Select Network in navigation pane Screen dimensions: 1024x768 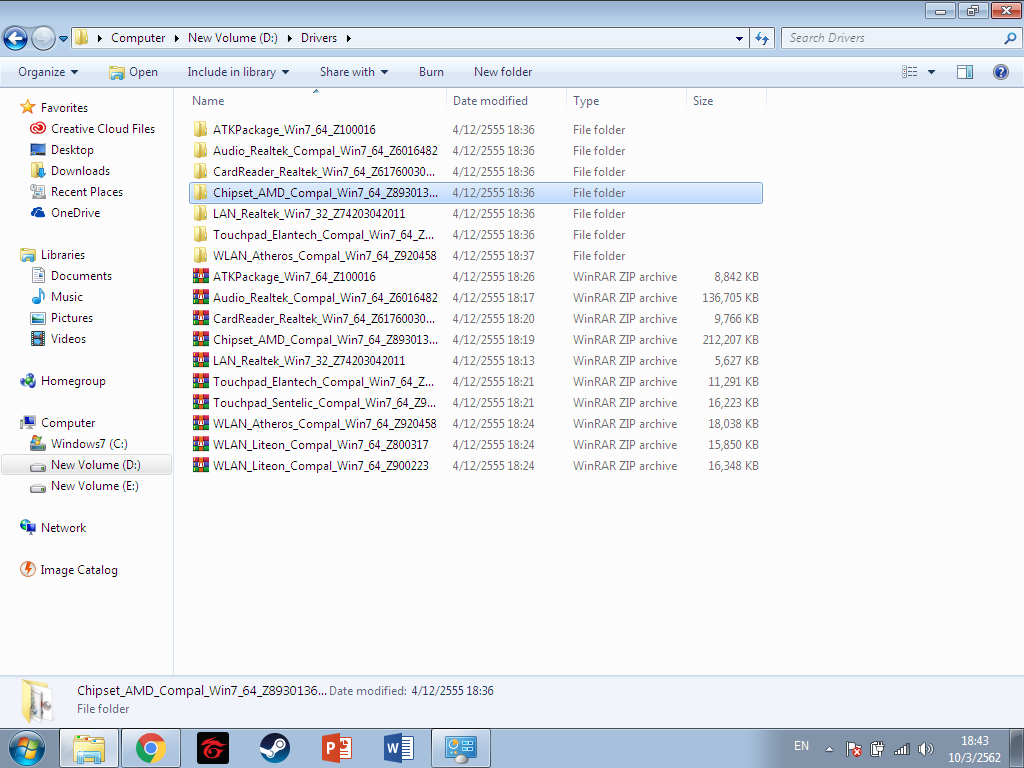pyautogui.click(x=53, y=528)
